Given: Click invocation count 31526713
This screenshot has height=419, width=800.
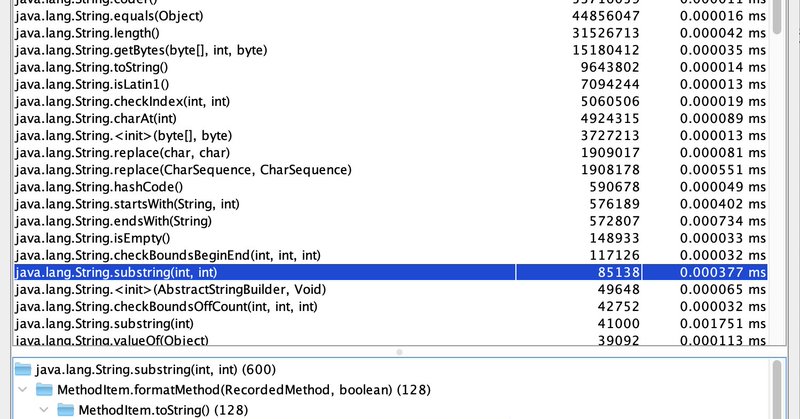Looking at the screenshot, I should (x=606, y=33).
